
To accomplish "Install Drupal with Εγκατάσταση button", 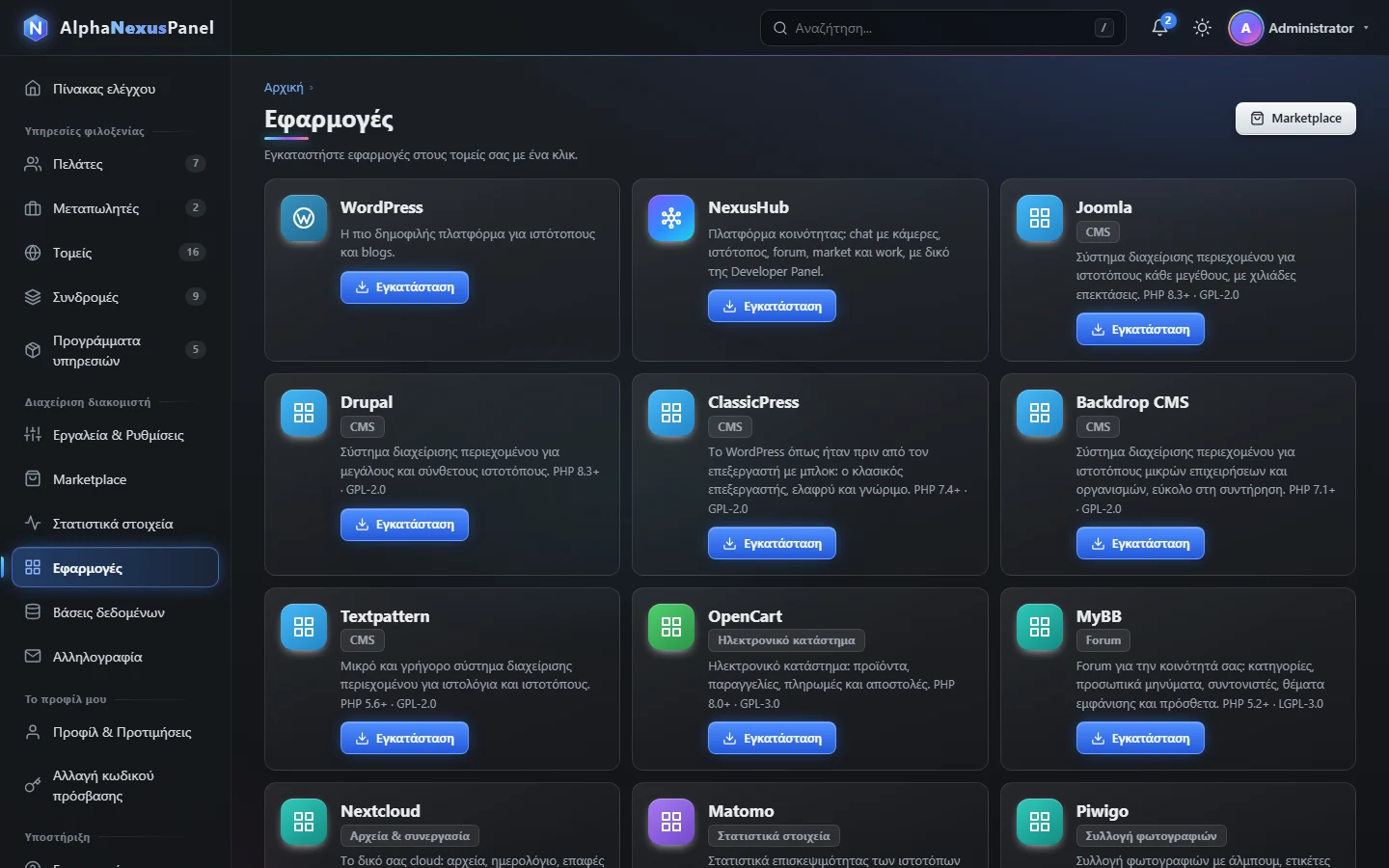I will tap(404, 525).
